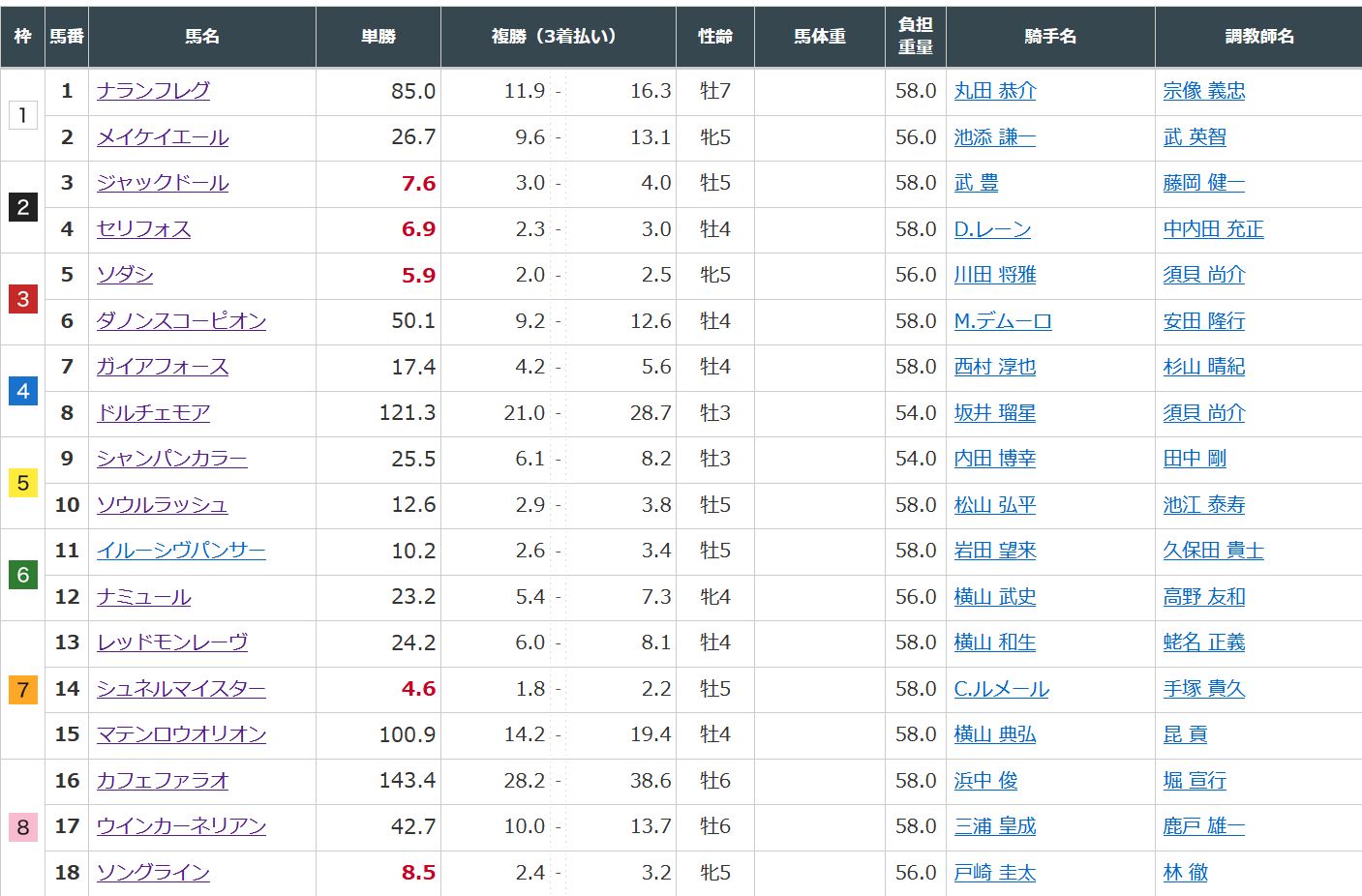Click the red frame 3 badge
This screenshot has height=896, width=1362.
[23, 299]
